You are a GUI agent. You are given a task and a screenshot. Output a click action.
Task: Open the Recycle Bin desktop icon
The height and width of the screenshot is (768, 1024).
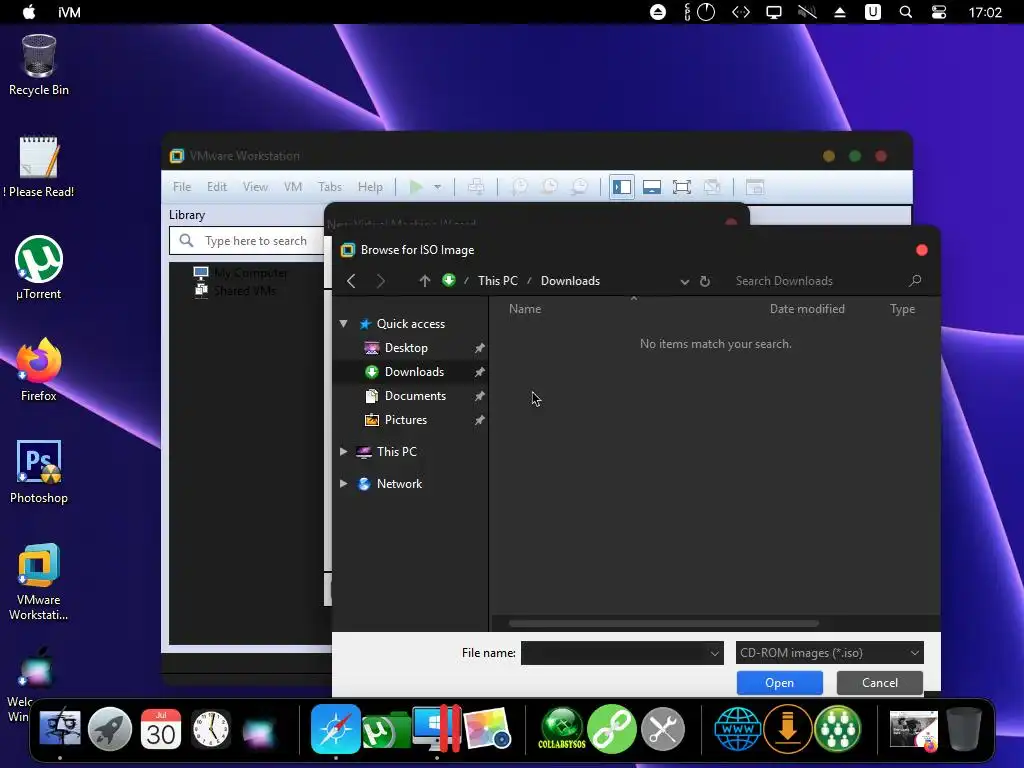pos(39,65)
